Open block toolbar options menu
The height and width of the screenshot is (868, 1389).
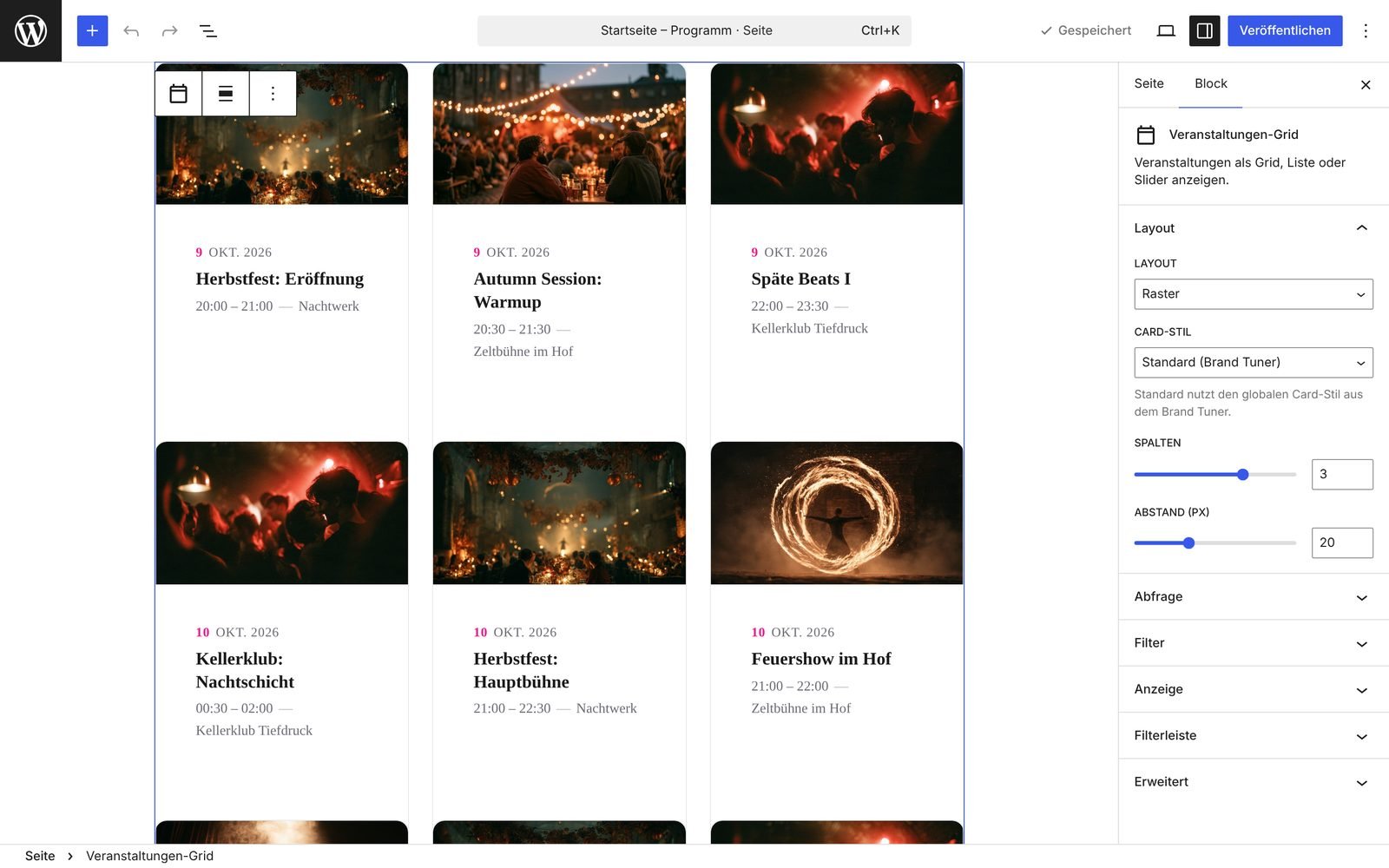click(273, 94)
